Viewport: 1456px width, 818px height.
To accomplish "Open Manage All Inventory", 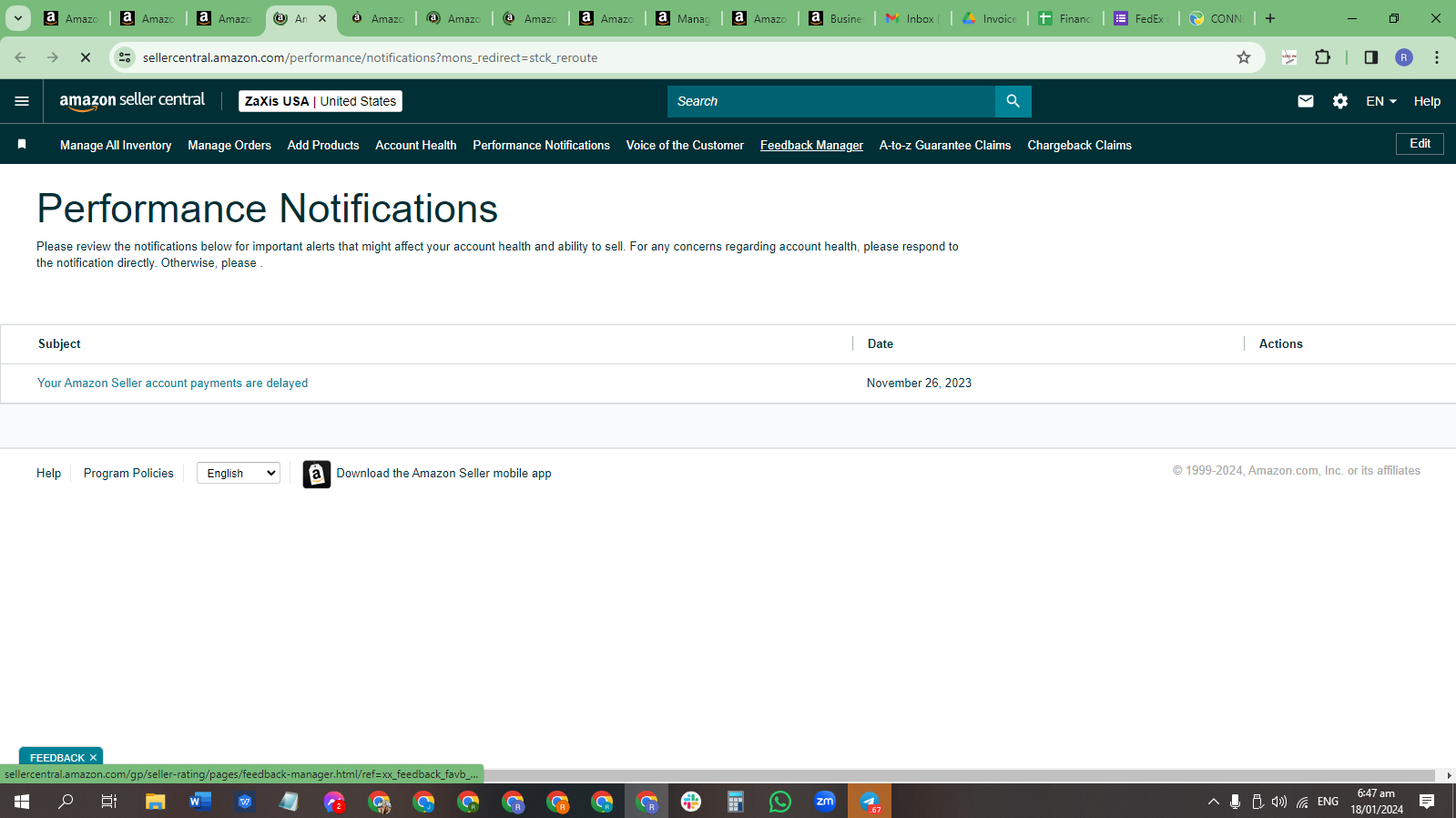I will [116, 145].
